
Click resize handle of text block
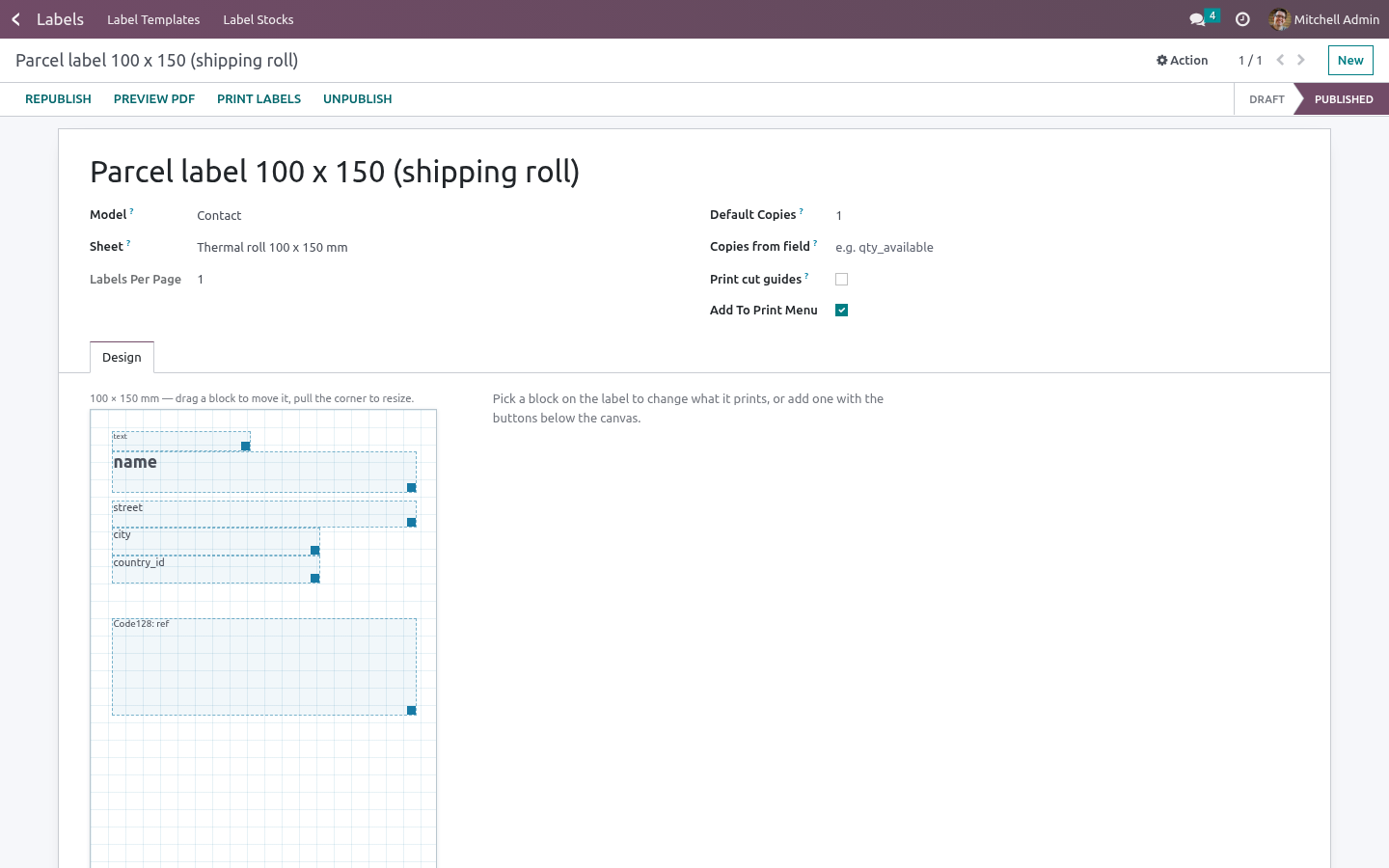245,447
